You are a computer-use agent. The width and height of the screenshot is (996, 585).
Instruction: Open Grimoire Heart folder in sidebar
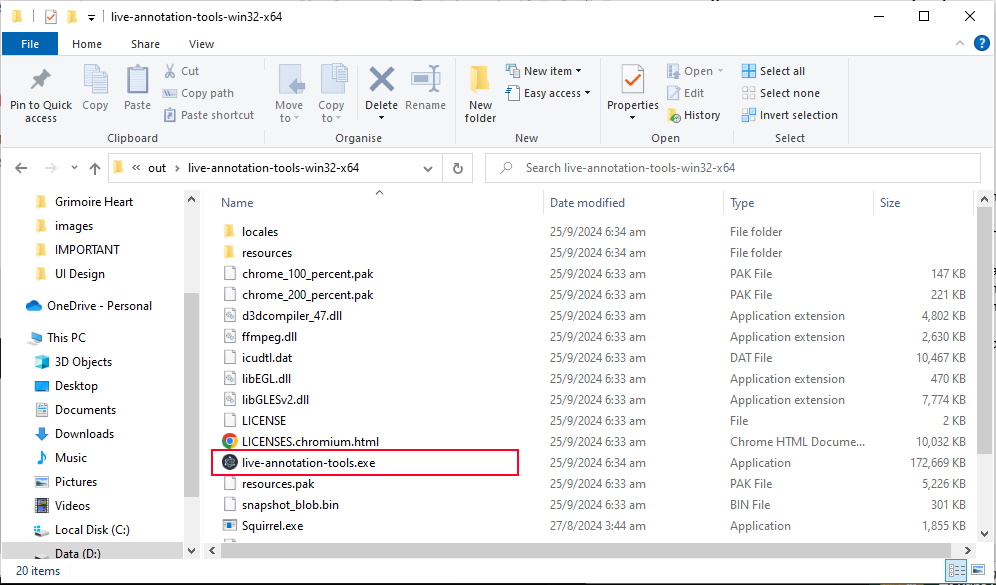[93, 202]
